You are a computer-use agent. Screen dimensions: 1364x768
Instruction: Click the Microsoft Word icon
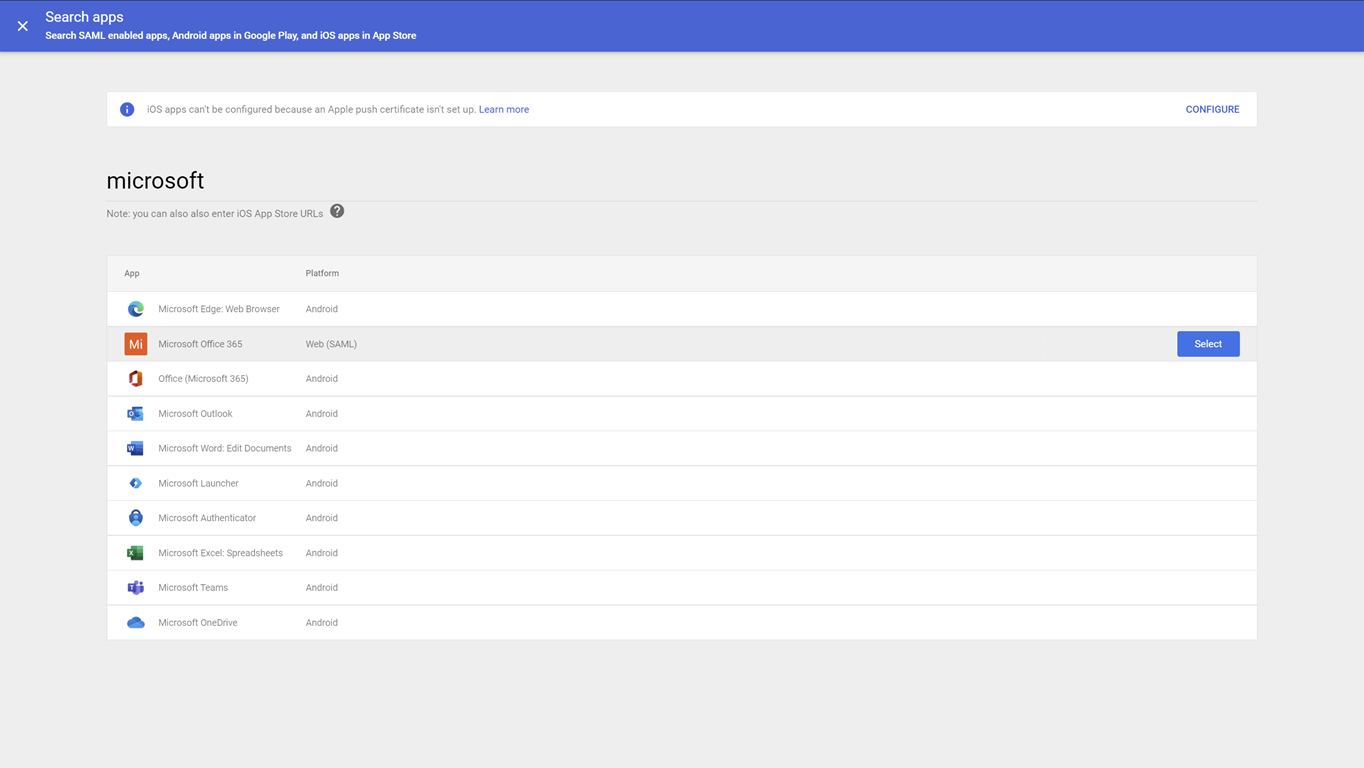pyautogui.click(x=135, y=449)
